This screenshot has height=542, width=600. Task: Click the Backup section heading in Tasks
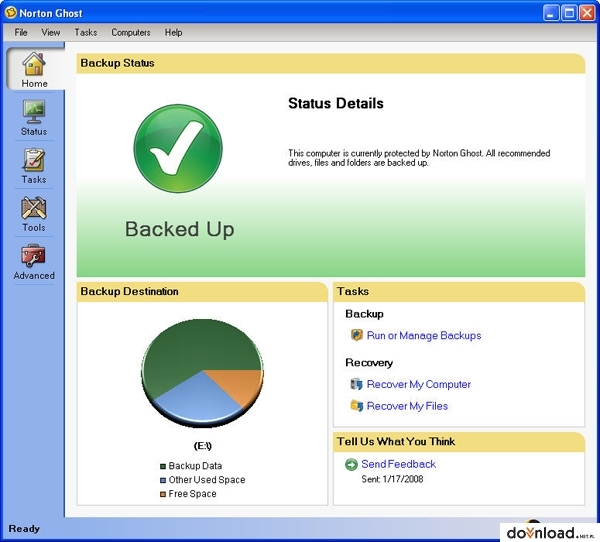click(364, 314)
